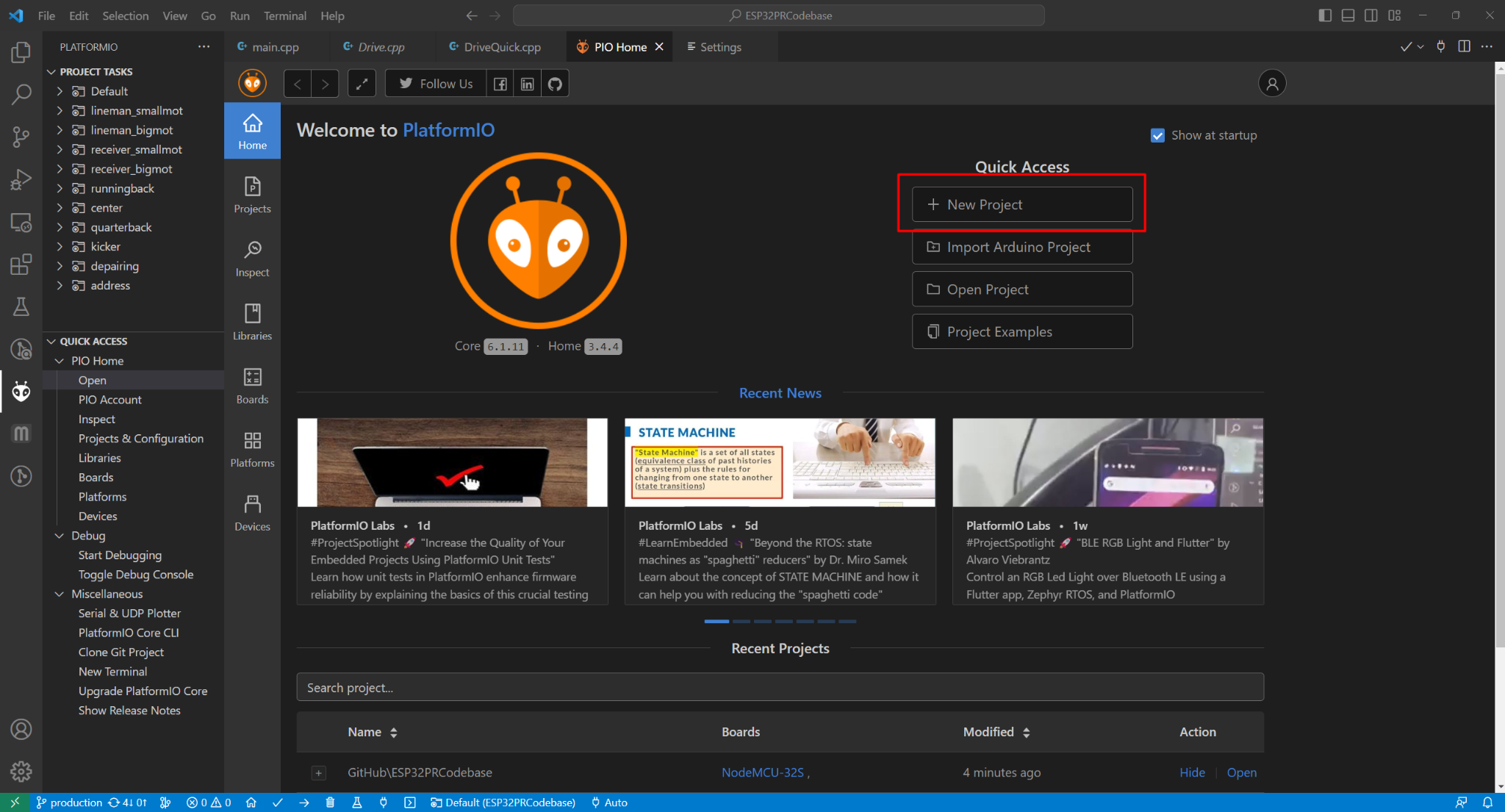
Task: Toggle the Show at startup checkbox
Action: tap(1157, 135)
